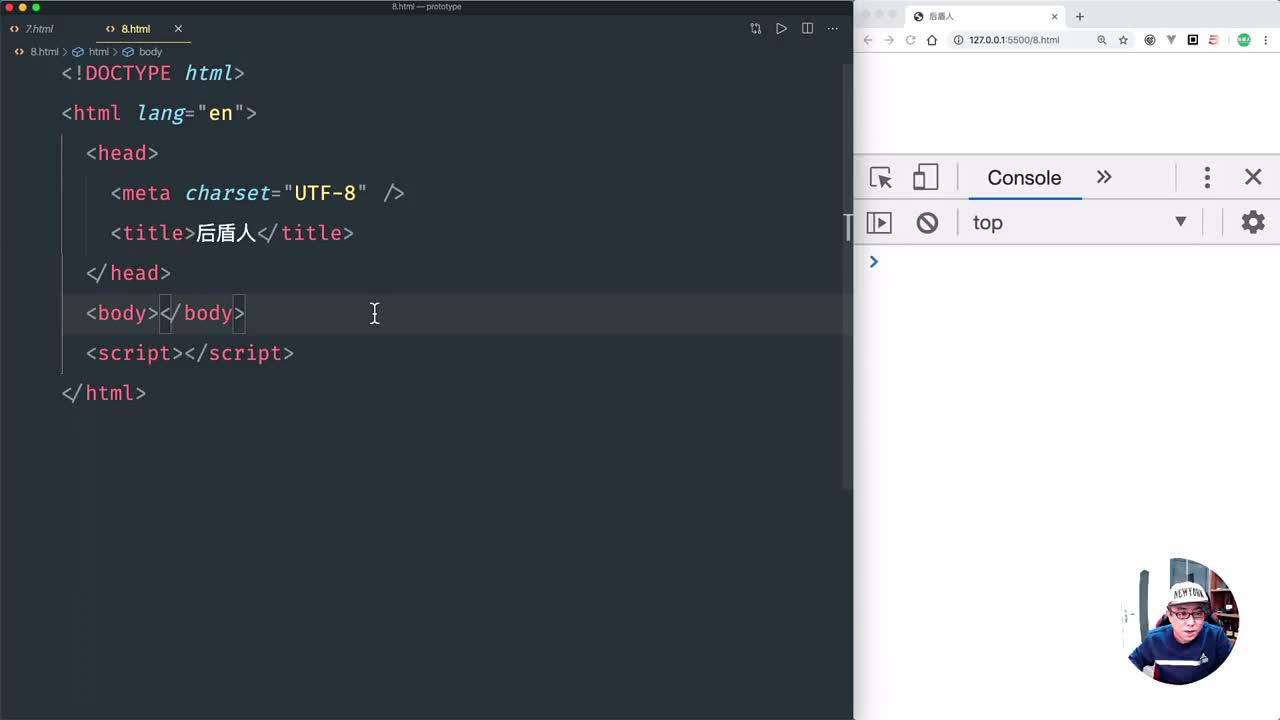Click the "UTF-8" charset value

point(325,193)
